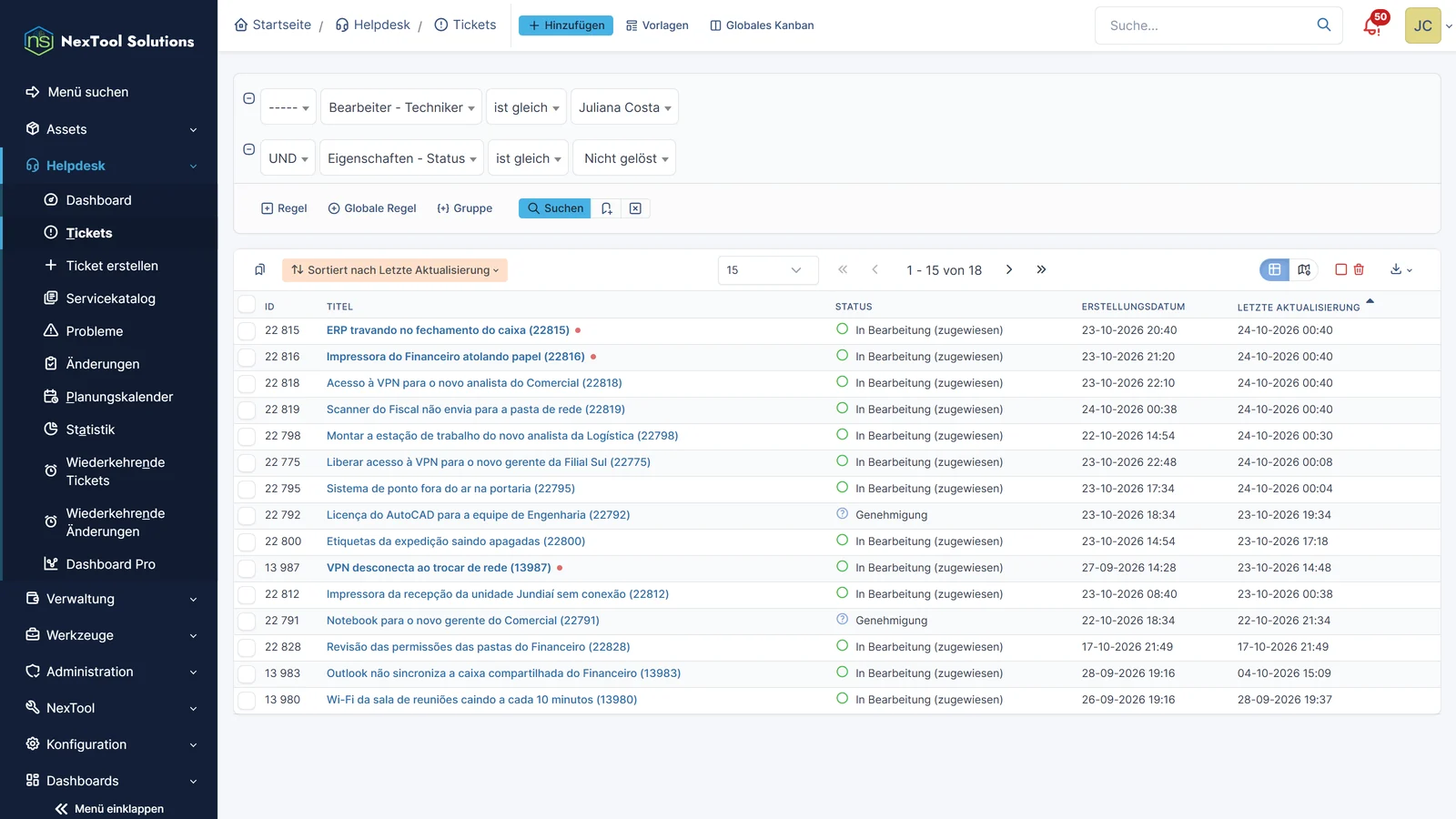Change rows per page dropdown showing 15
1456x819 pixels.
pyautogui.click(x=768, y=270)
